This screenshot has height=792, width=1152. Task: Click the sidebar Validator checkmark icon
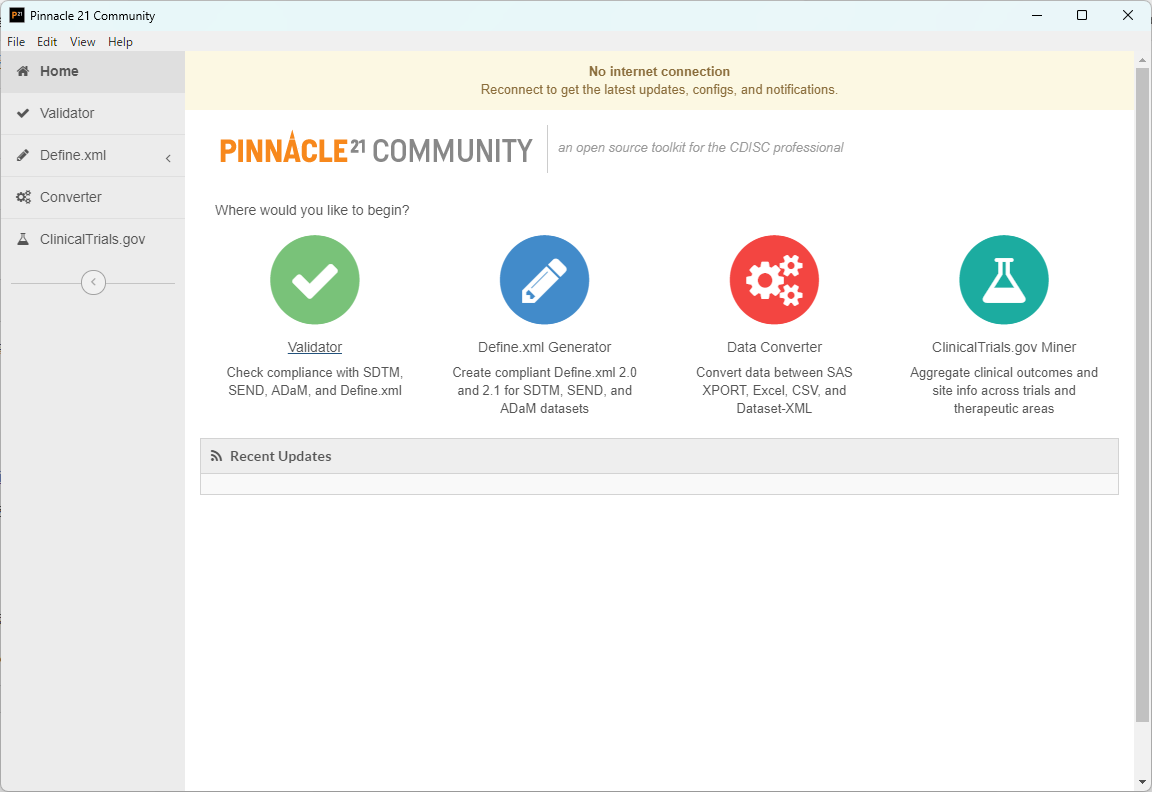point(24,113)
